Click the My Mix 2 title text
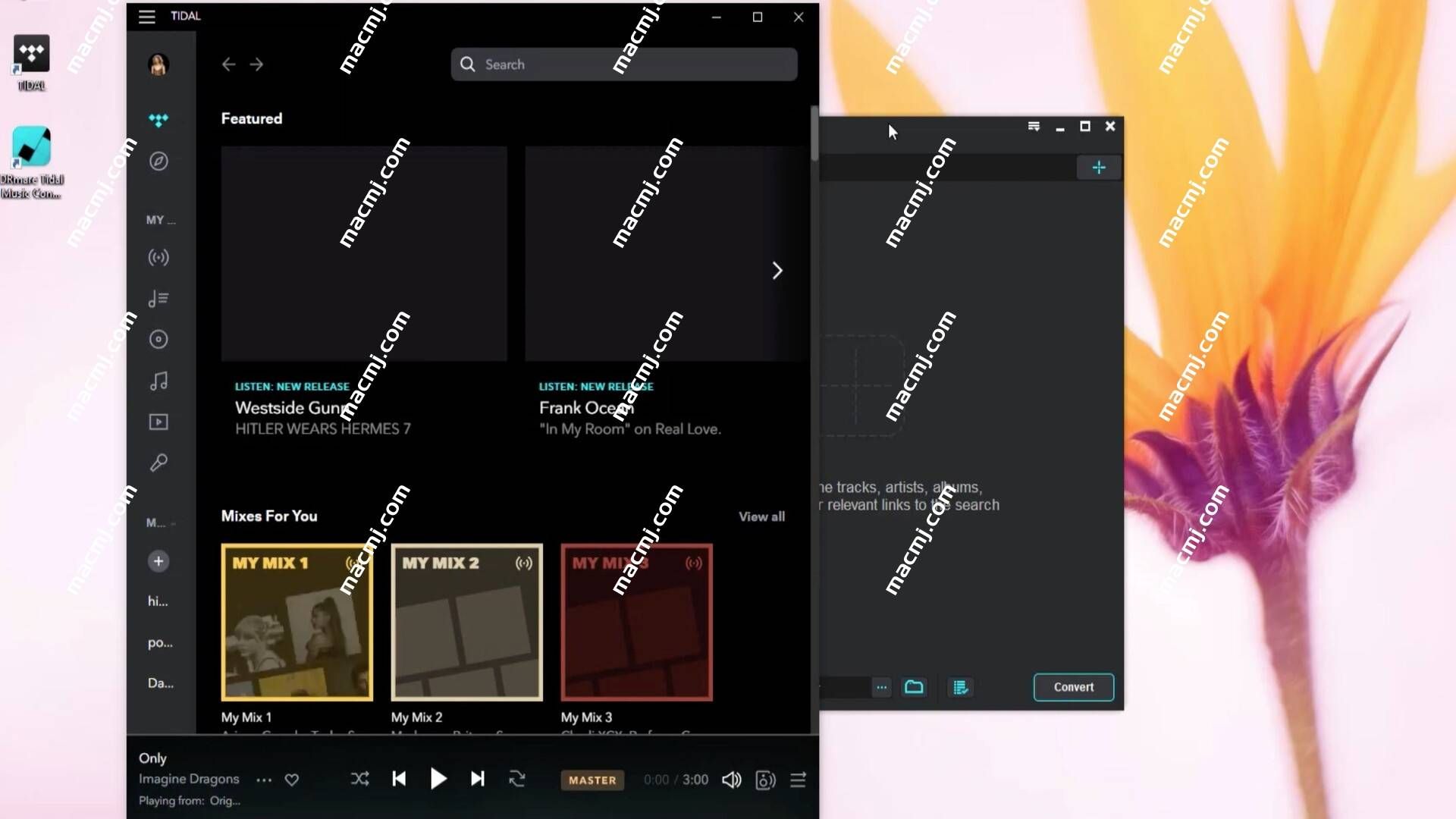The height and width of the screenshot is (819, 1456). [x=417, y=717]
